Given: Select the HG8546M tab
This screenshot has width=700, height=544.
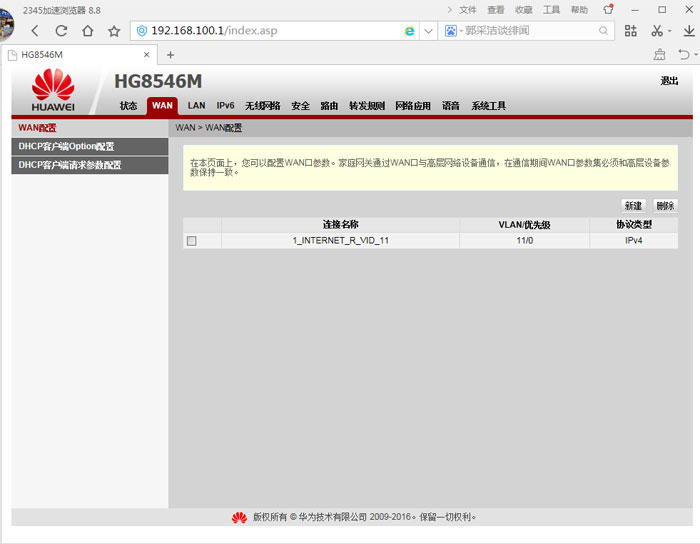Looking at the screenshot, I should click(x=79, y=54).
